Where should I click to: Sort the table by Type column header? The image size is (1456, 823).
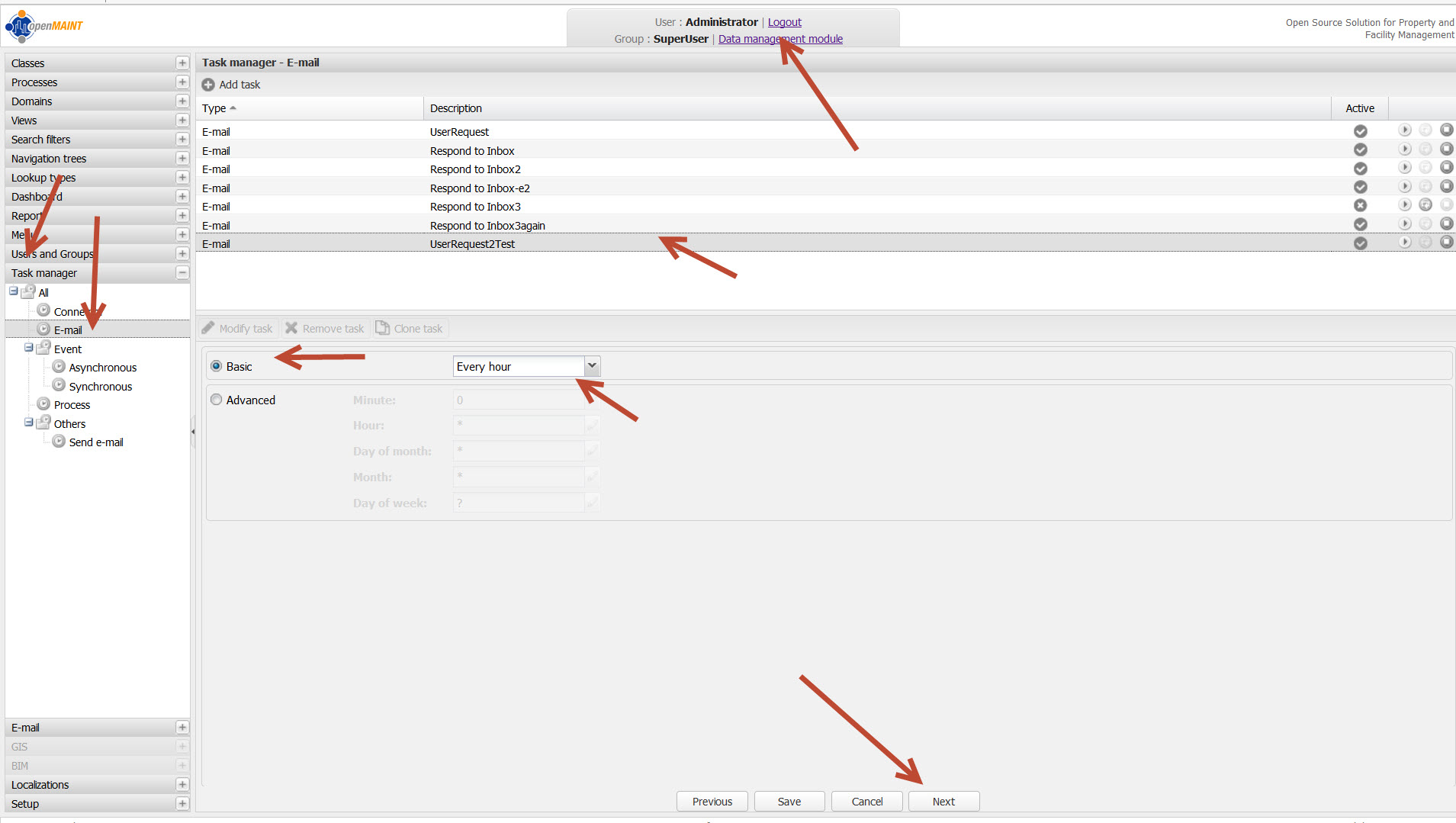[x=214, y=108]
